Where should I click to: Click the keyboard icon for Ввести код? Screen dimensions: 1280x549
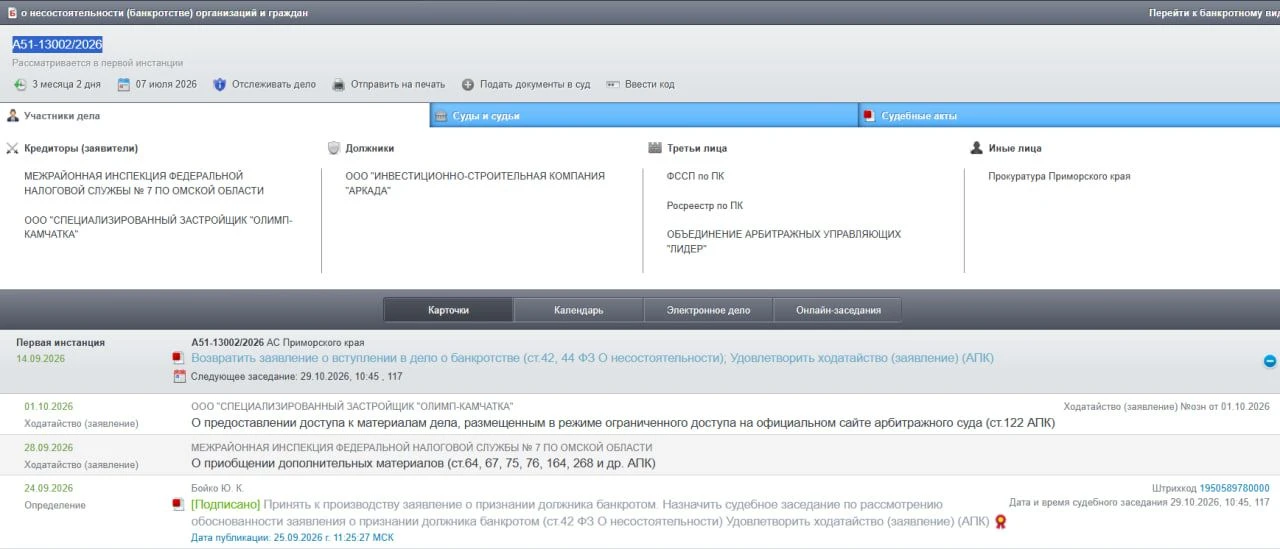point(613,84)
